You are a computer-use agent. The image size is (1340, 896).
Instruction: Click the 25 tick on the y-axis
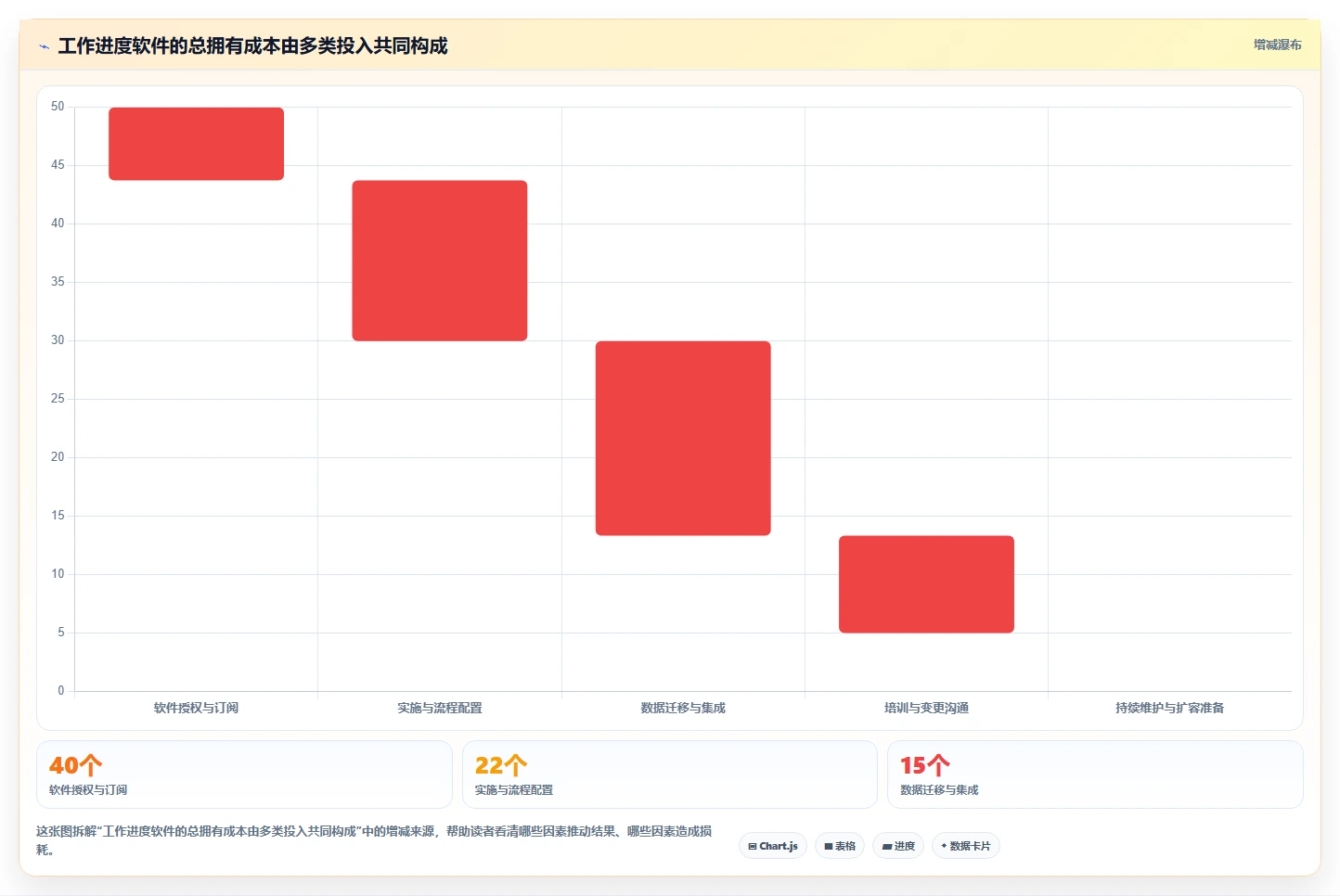58,399
